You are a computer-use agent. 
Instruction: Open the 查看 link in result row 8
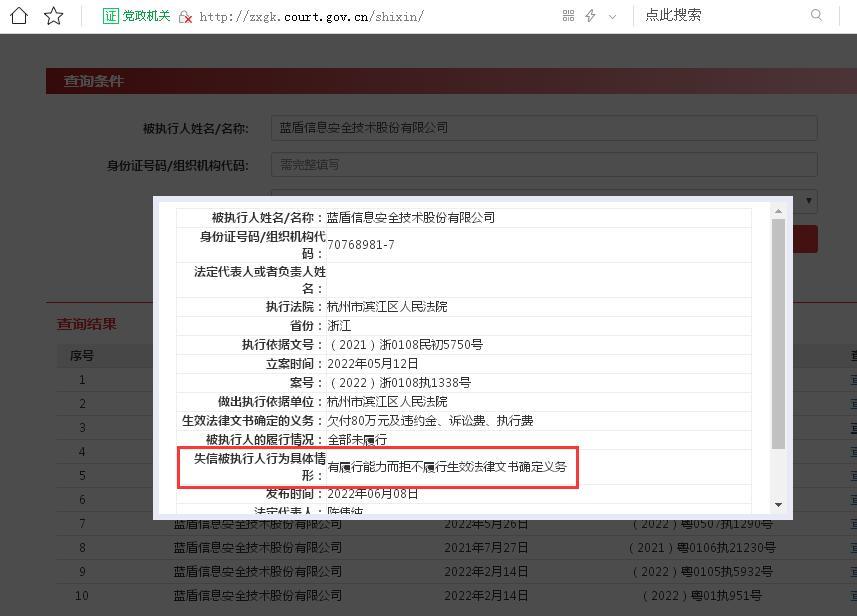point(853,548)
